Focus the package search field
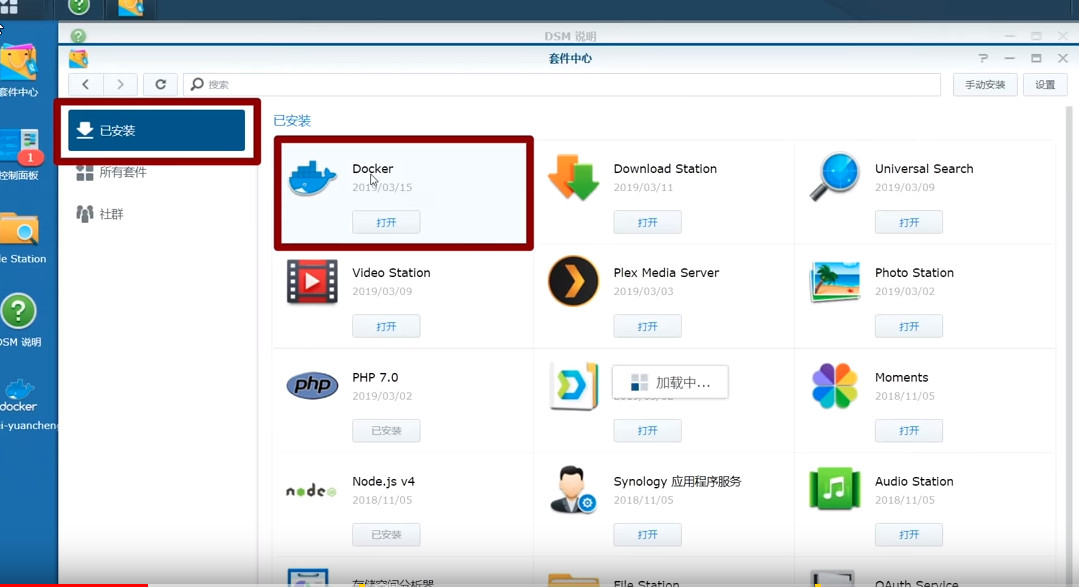The width and height of the screenshot is (1079, 587). pos(562,84)
